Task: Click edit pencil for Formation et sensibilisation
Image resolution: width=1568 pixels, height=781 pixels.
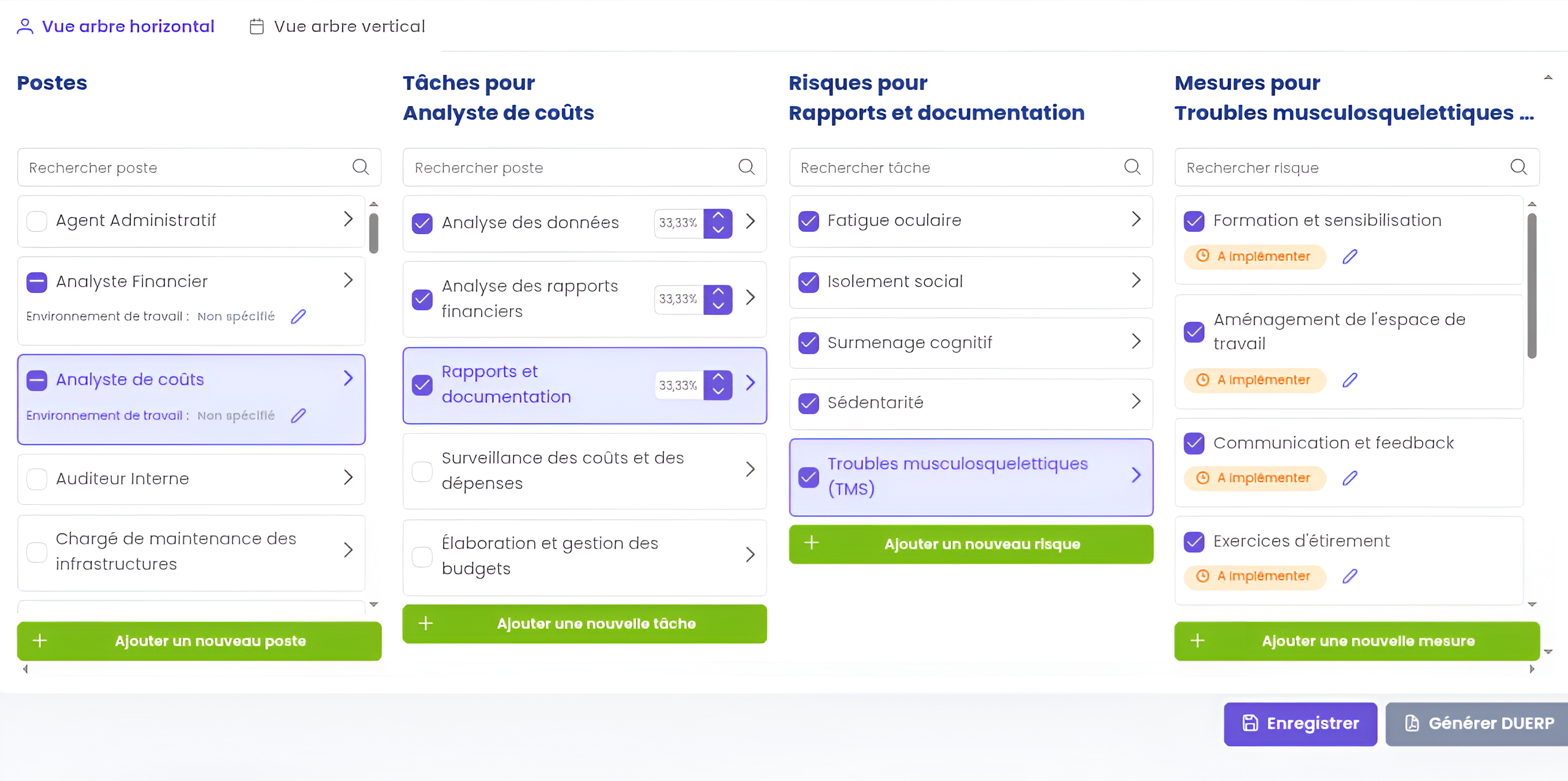Action: (x=1349, y=257)
